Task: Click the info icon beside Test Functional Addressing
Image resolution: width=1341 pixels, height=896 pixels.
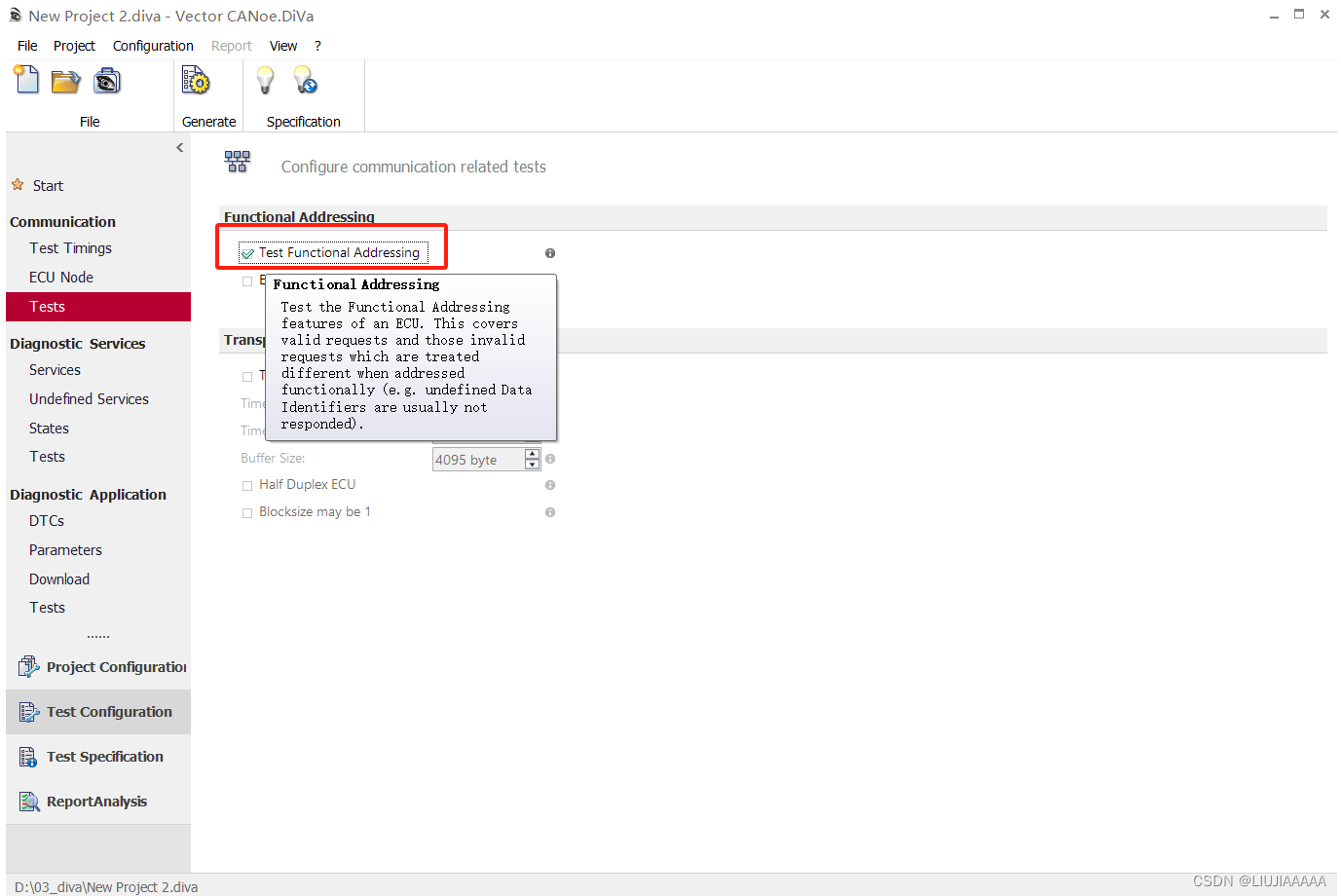Action: tap(550, 253)
